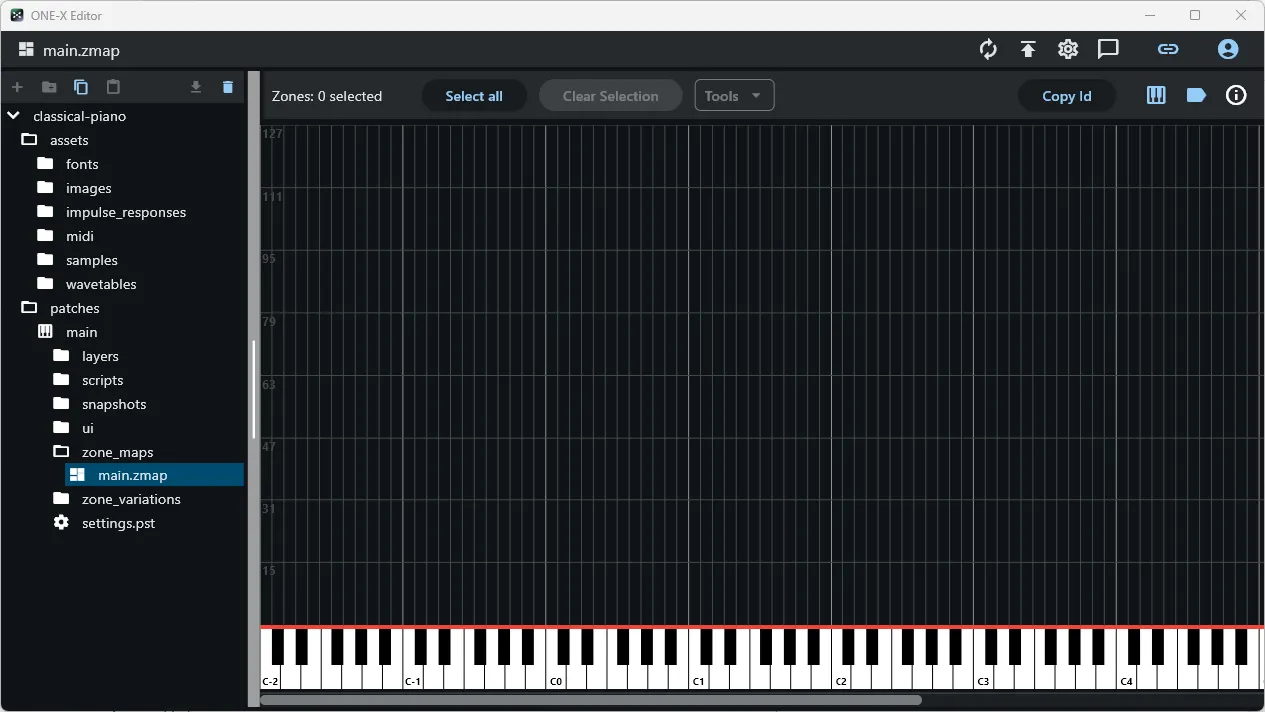The height and width of the screenshot is (712, 1265).
Task: Click the info circle icon
Action: [x=1236, y=96]
